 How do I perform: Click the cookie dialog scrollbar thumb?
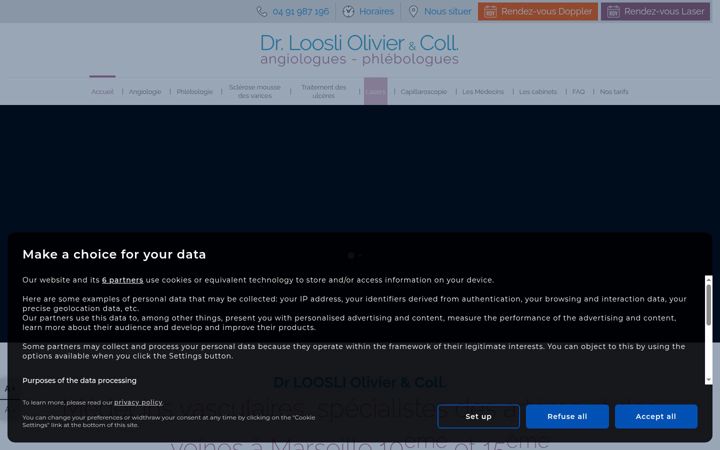click(709, 304)
